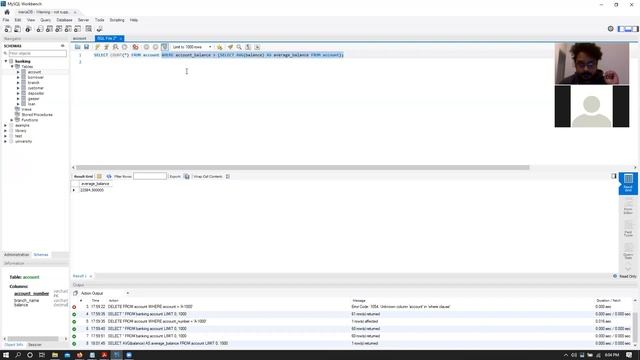Open the Limit to 1000 rows dropdown
640x360 pixels.
click(x=192, y=47)
